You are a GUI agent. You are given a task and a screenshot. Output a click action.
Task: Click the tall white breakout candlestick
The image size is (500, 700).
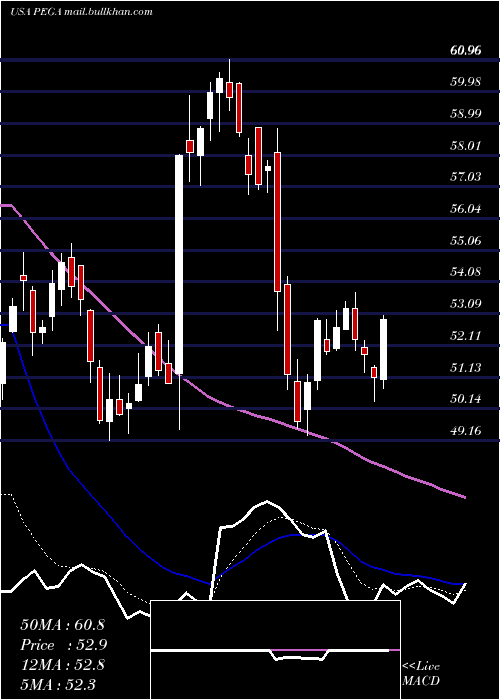[179, 292]
